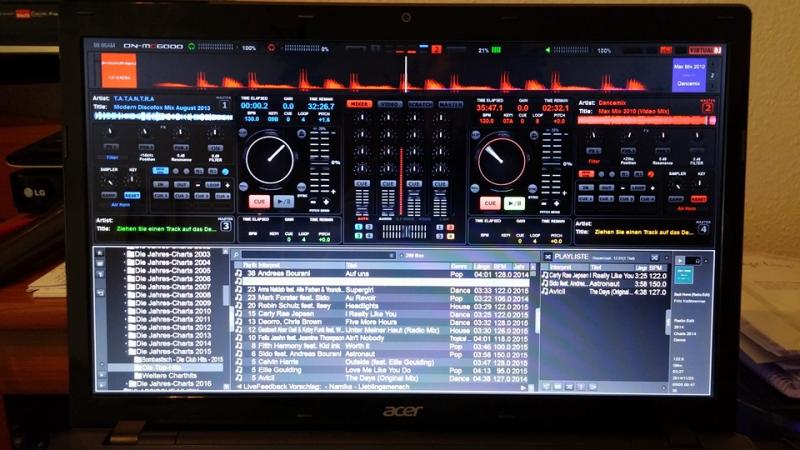Switch to the MASTER tab
The image size is (800, 450).
pyautogui.click(x=451, y=104)
